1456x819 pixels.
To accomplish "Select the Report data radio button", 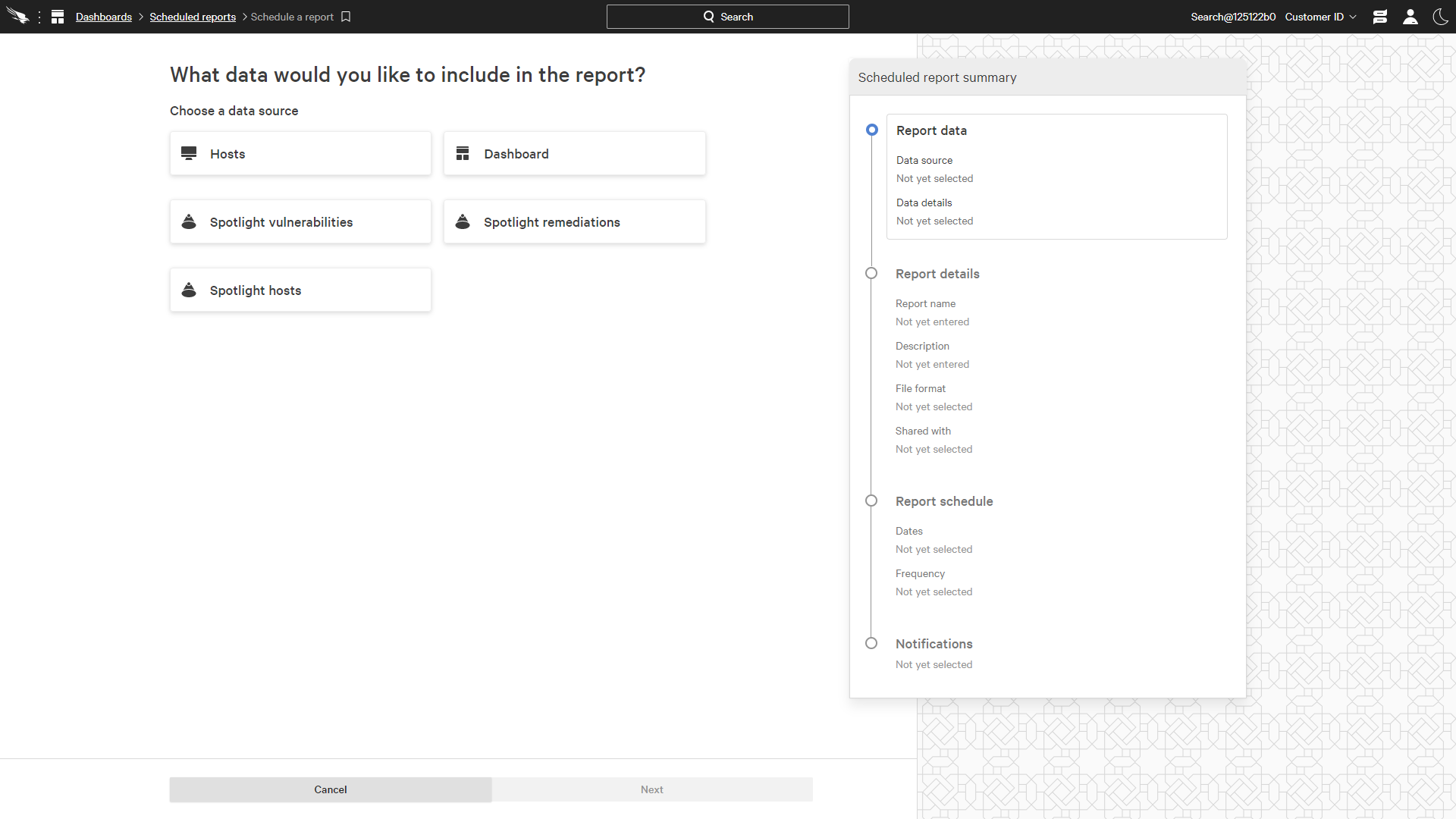I will 872,129.
